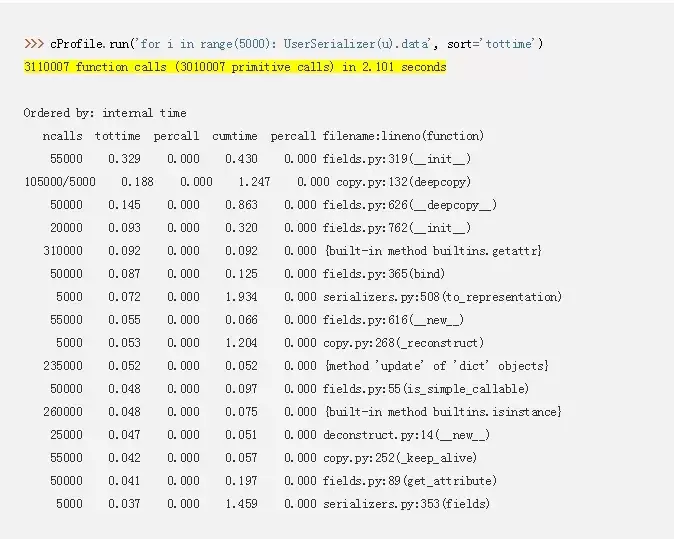Click the tottime column header
Viewport: 674px width, 539px height.
pyautogui.click(x=118, y=136)
